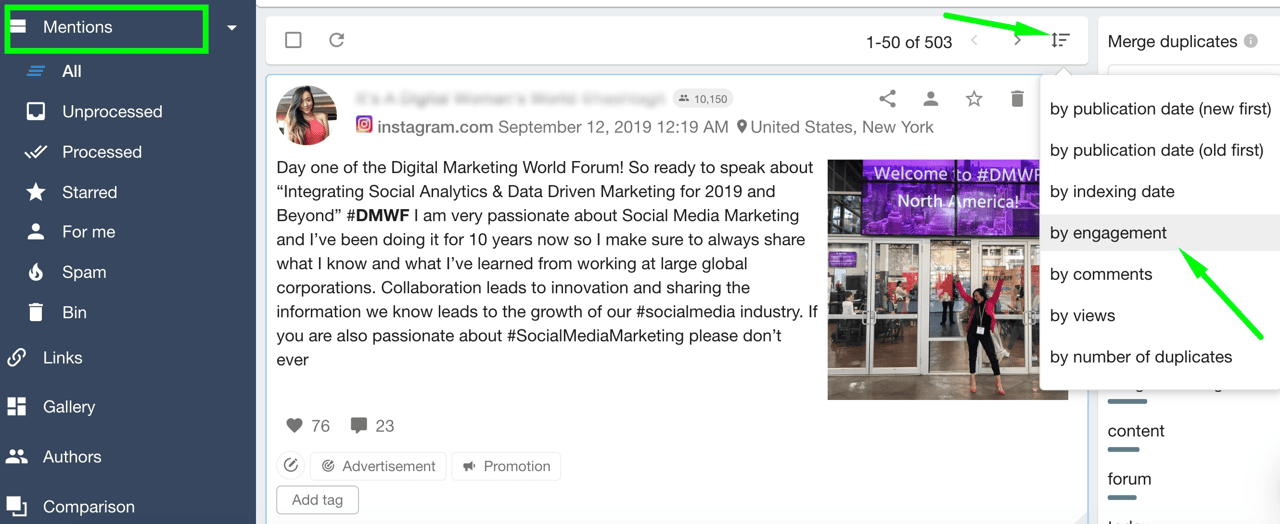Select the All mentions filter
This screenshot has height=524, width=1280.
coord(71,71)
